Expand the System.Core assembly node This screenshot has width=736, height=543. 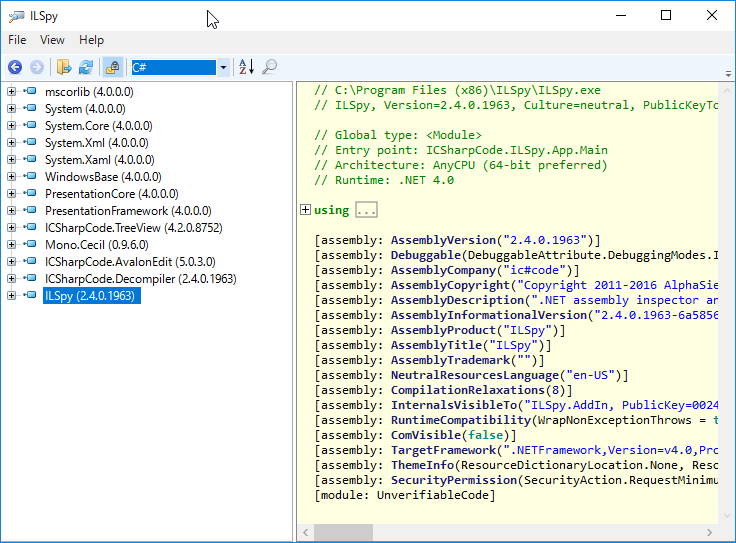tap(12, 125)
